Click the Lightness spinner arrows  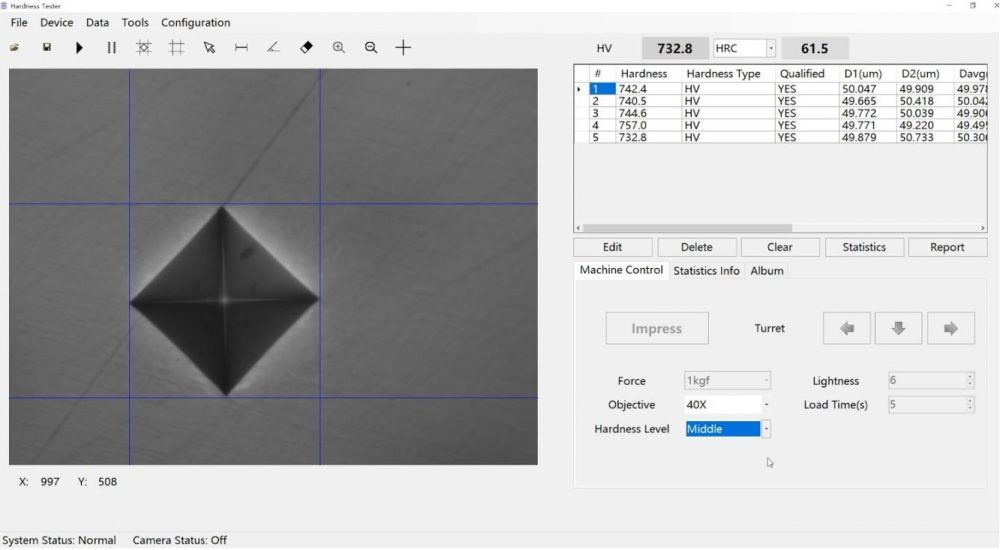coord(969,380)
